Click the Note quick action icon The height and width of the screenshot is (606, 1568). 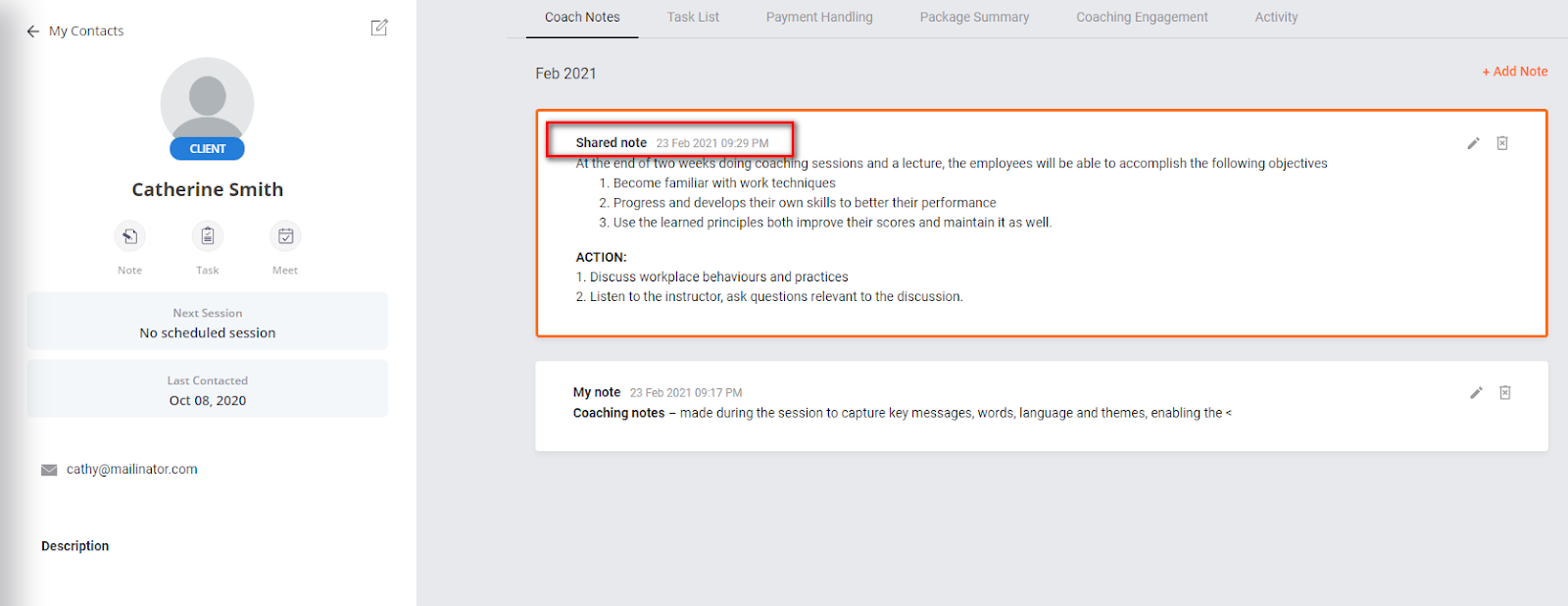coord(129,236)
